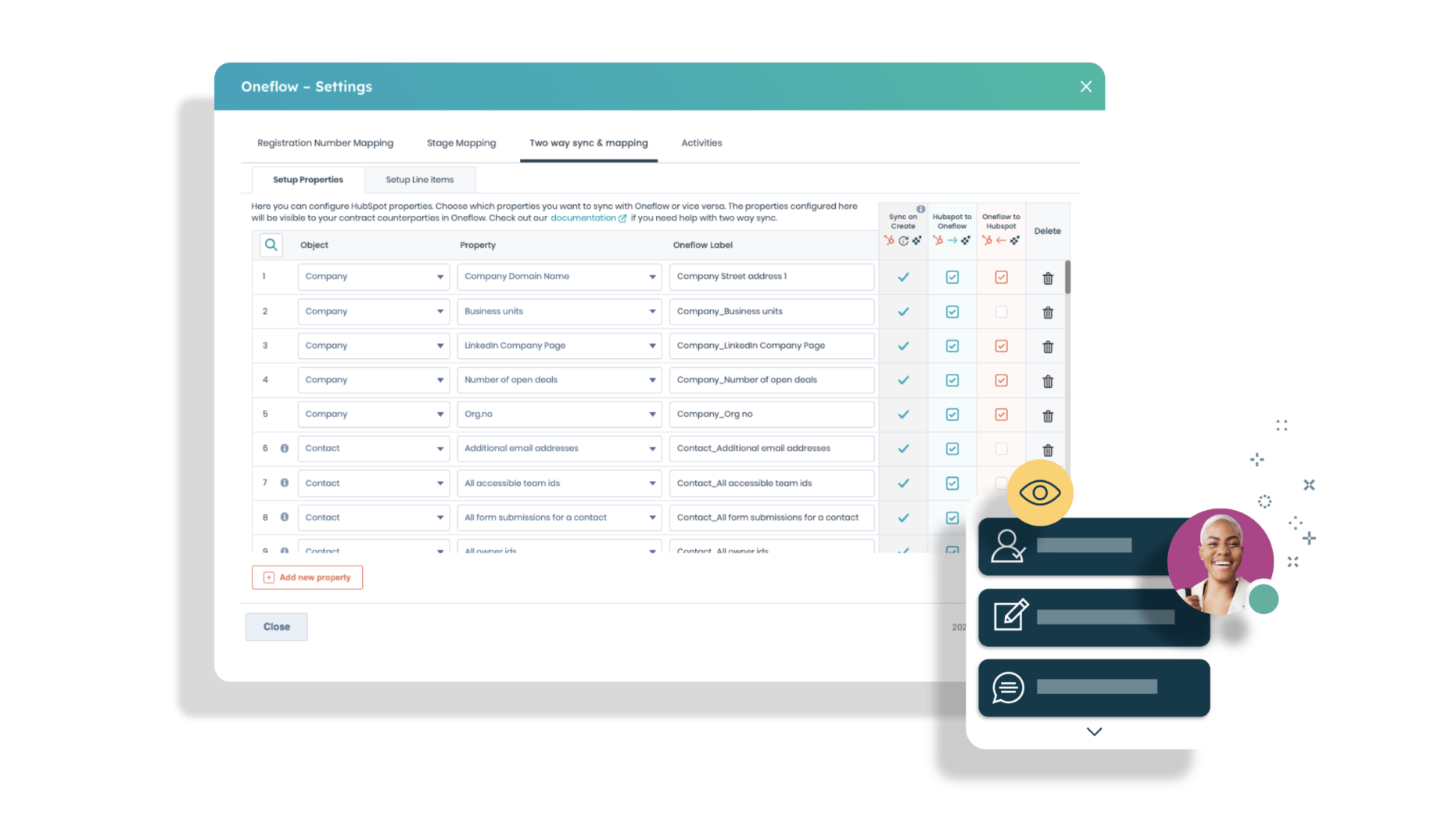Toggle Oneflow to Hubspot for Org.no
The height and width of the screenshot is (819, 1456).
[1001, 415]
